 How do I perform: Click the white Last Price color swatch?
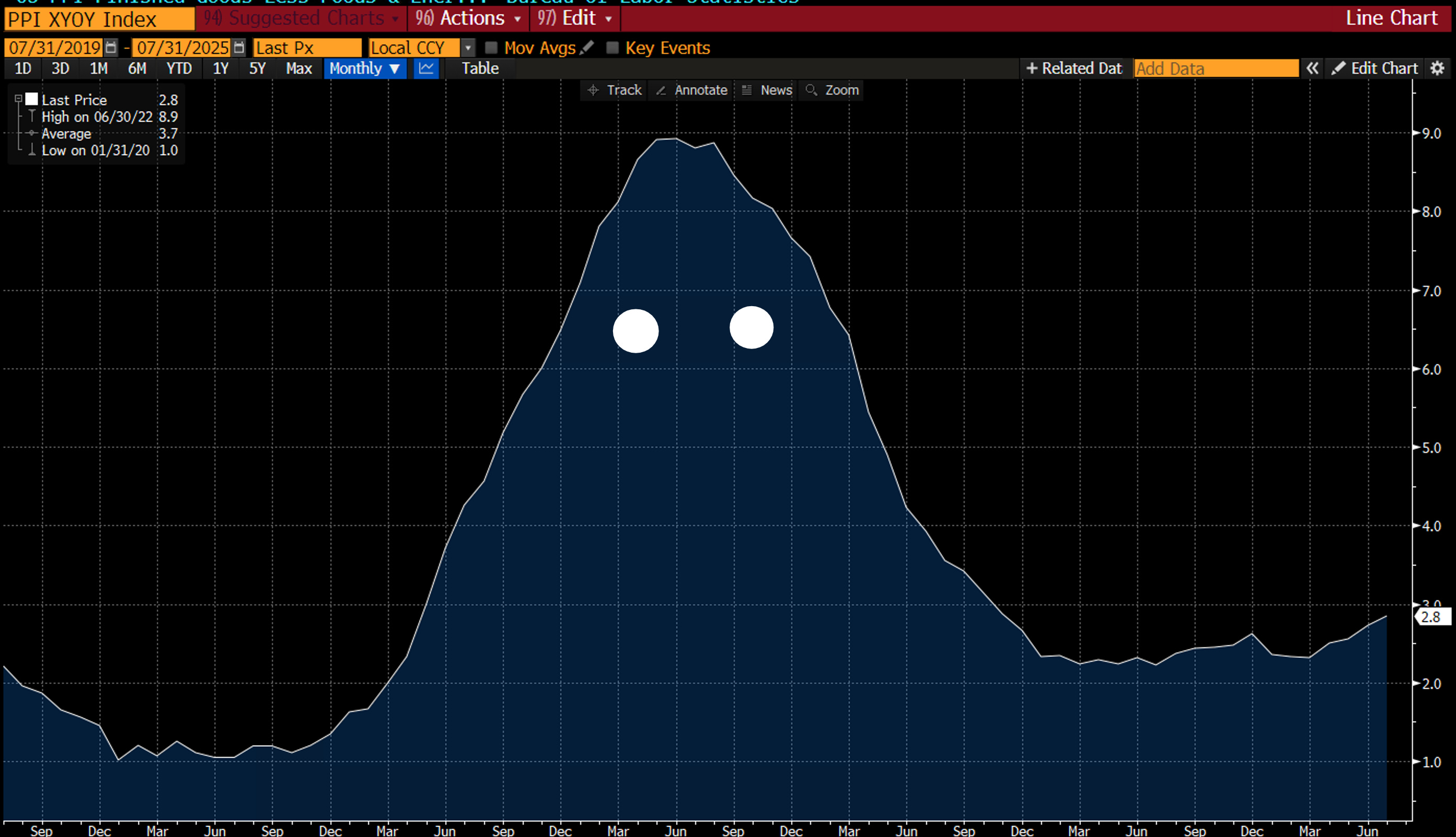coord(32,99)
